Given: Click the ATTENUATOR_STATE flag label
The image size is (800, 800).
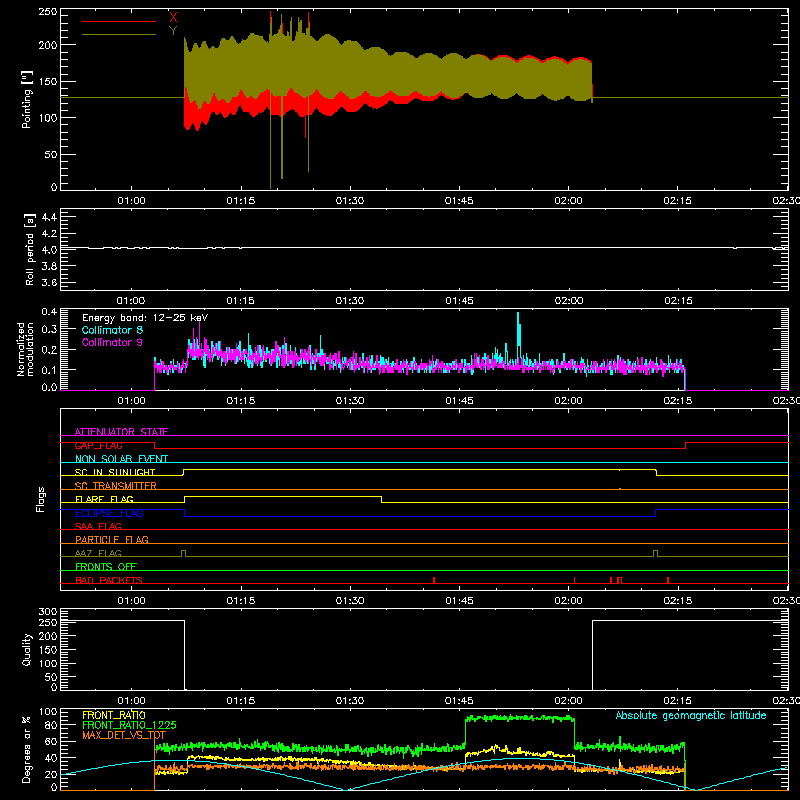Looking at the screenshot, I should 121,432.
